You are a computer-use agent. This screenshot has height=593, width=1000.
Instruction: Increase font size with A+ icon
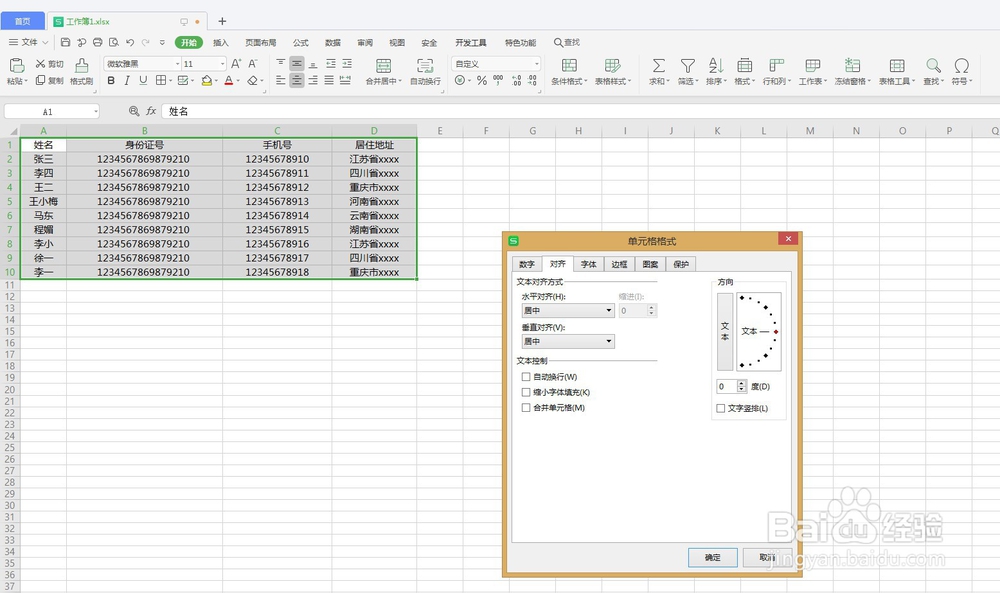[236, 64]
